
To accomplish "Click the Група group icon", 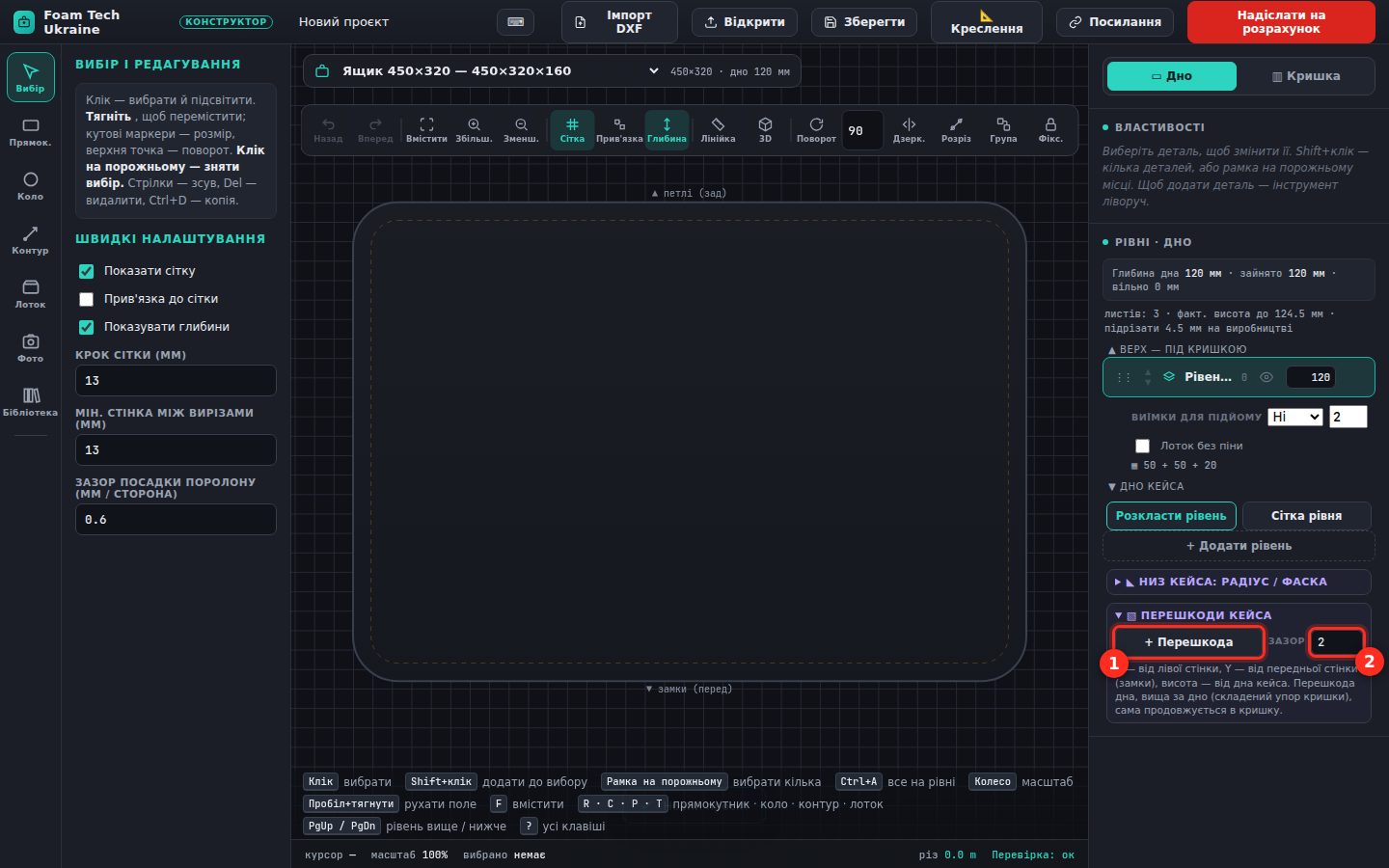I will tap(1003, 130).
